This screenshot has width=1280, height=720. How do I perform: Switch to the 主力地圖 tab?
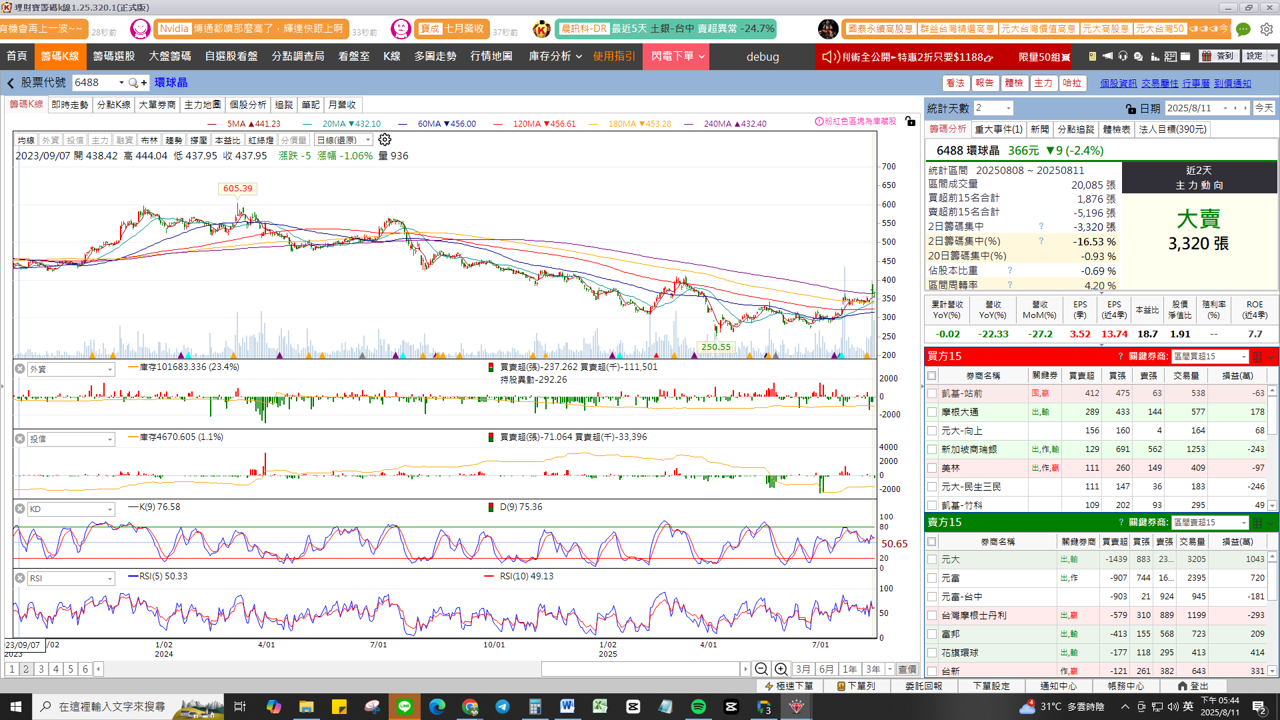203,105
